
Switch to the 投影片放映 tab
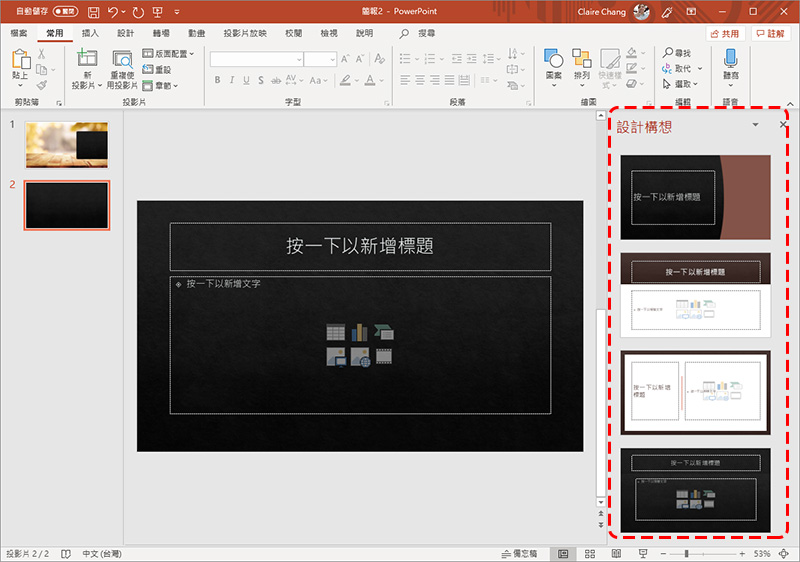coord(245,33)
